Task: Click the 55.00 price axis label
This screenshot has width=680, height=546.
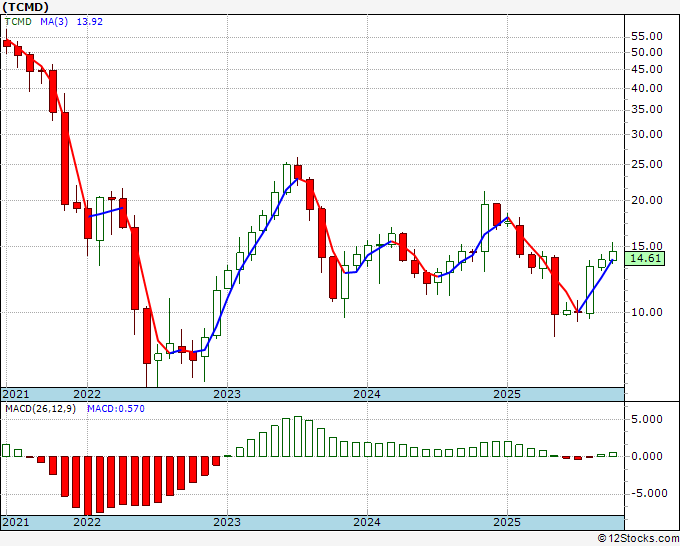Action: 647,36
